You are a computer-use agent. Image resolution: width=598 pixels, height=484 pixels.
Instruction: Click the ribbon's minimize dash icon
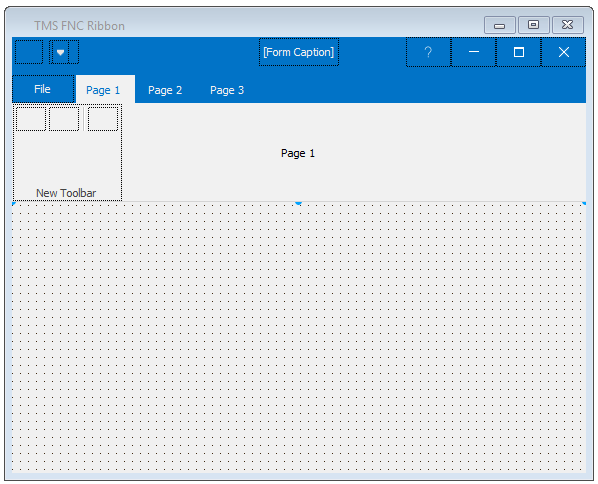click(x=474, y=52)
